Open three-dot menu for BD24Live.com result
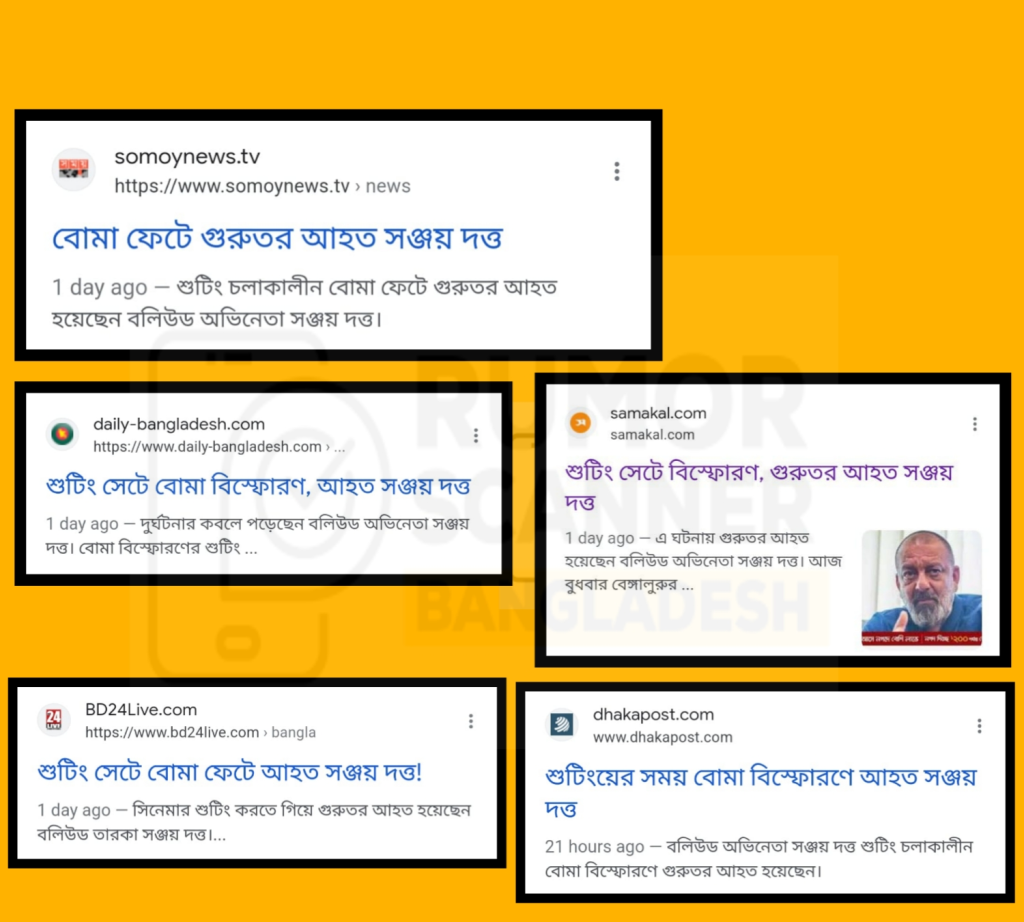Screen dimensions: 1024x922 pyautogui.click(x=470, y=721)
